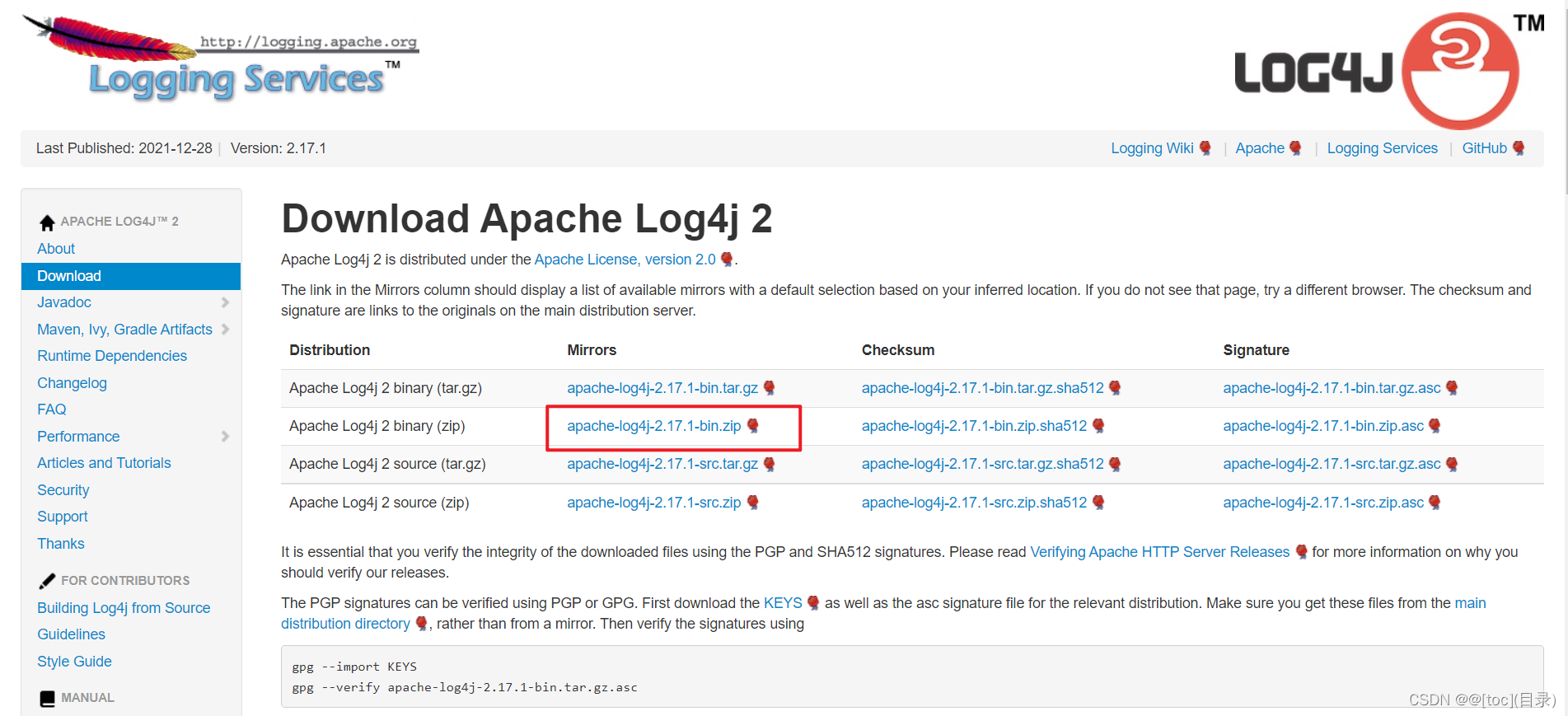The width and height of the screenshot is (1568, 716).
Task: Expand the Performance submenu chevron
Action: coord(225,437)
